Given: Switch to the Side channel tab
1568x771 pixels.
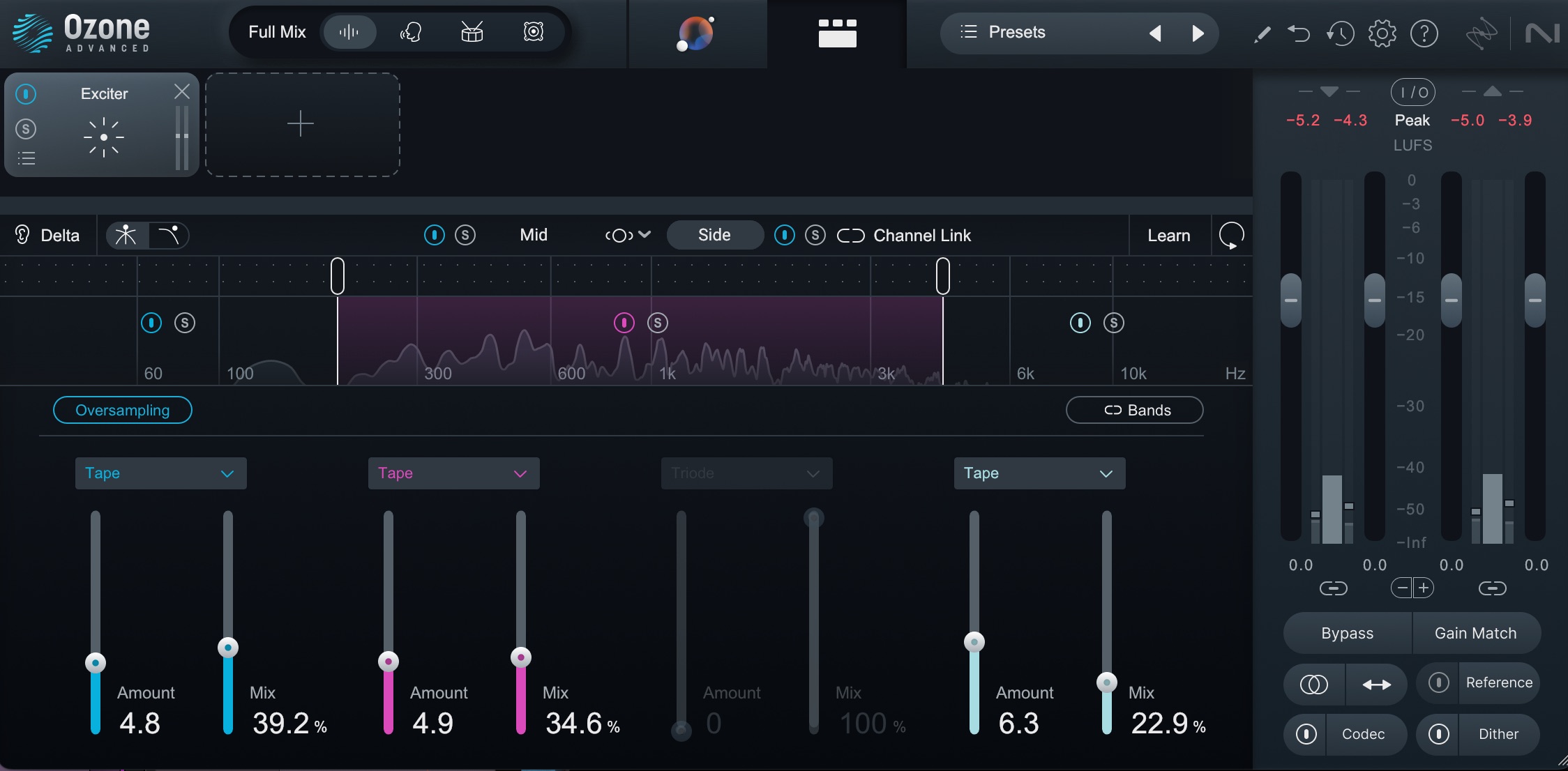Looking at the screenshot, I should point(714,235).
